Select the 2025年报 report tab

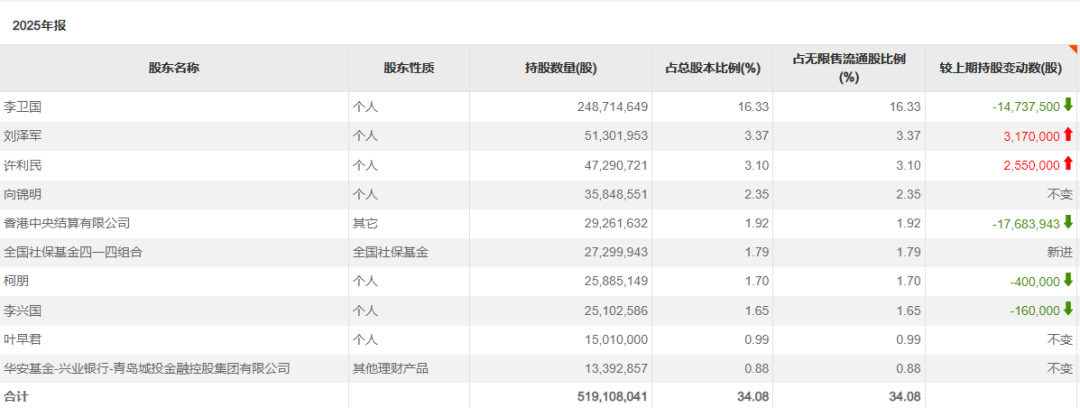tap(39, 25)
